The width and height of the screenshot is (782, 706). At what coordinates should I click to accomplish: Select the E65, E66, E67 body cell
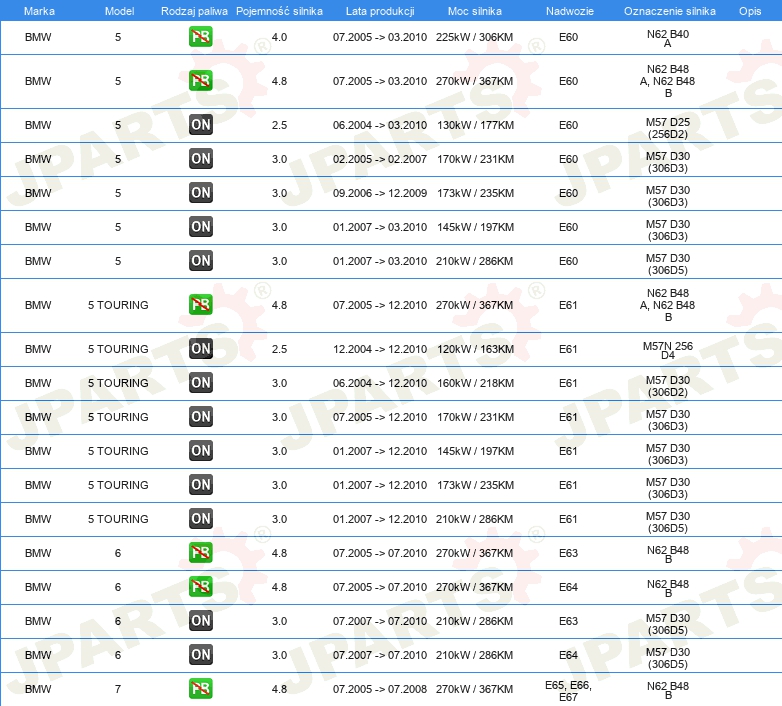click(568, 689)
